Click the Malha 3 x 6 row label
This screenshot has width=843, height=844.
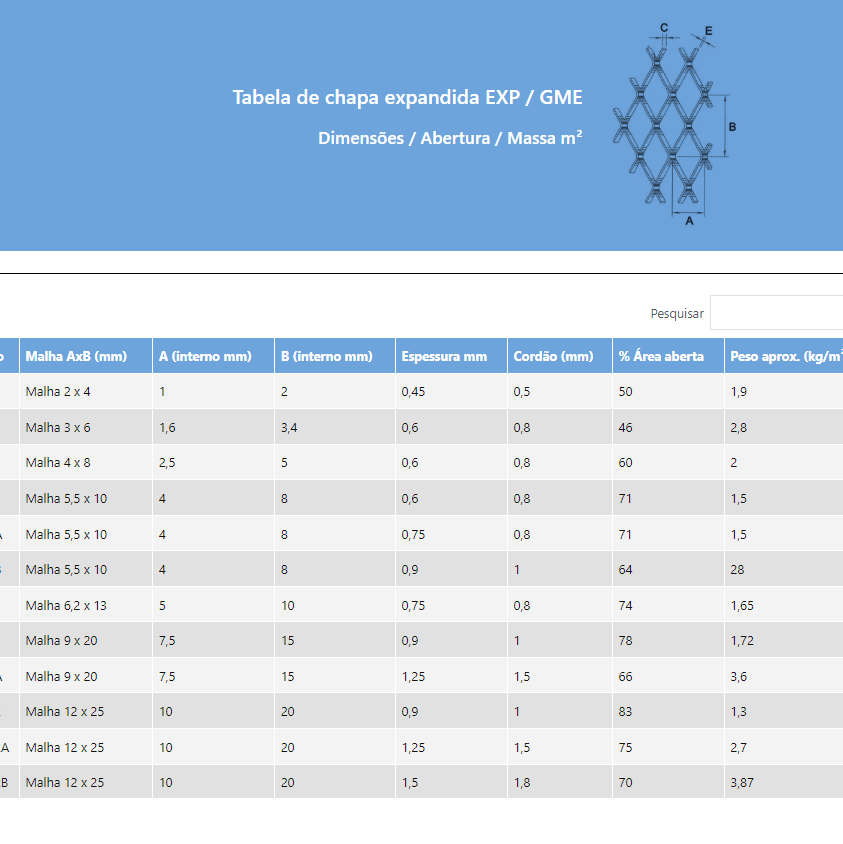coord(58,428)
